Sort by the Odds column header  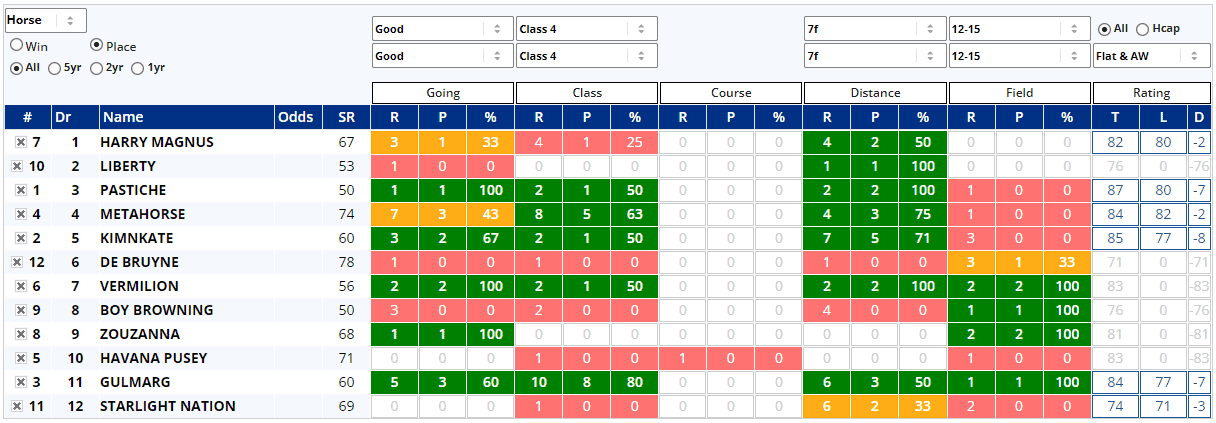(295, 117)
